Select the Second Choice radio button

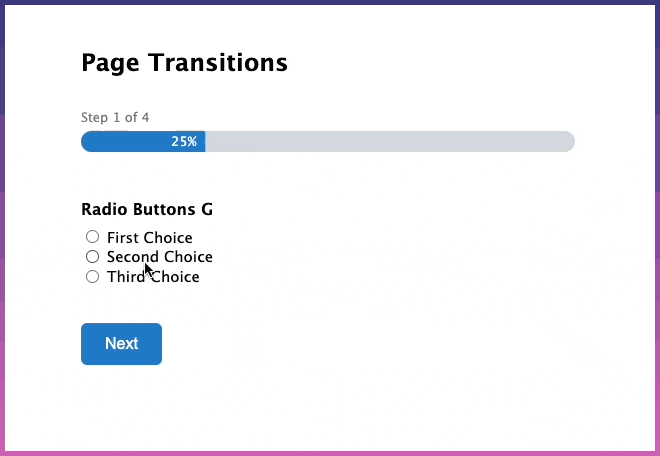(x=92, y=257)
